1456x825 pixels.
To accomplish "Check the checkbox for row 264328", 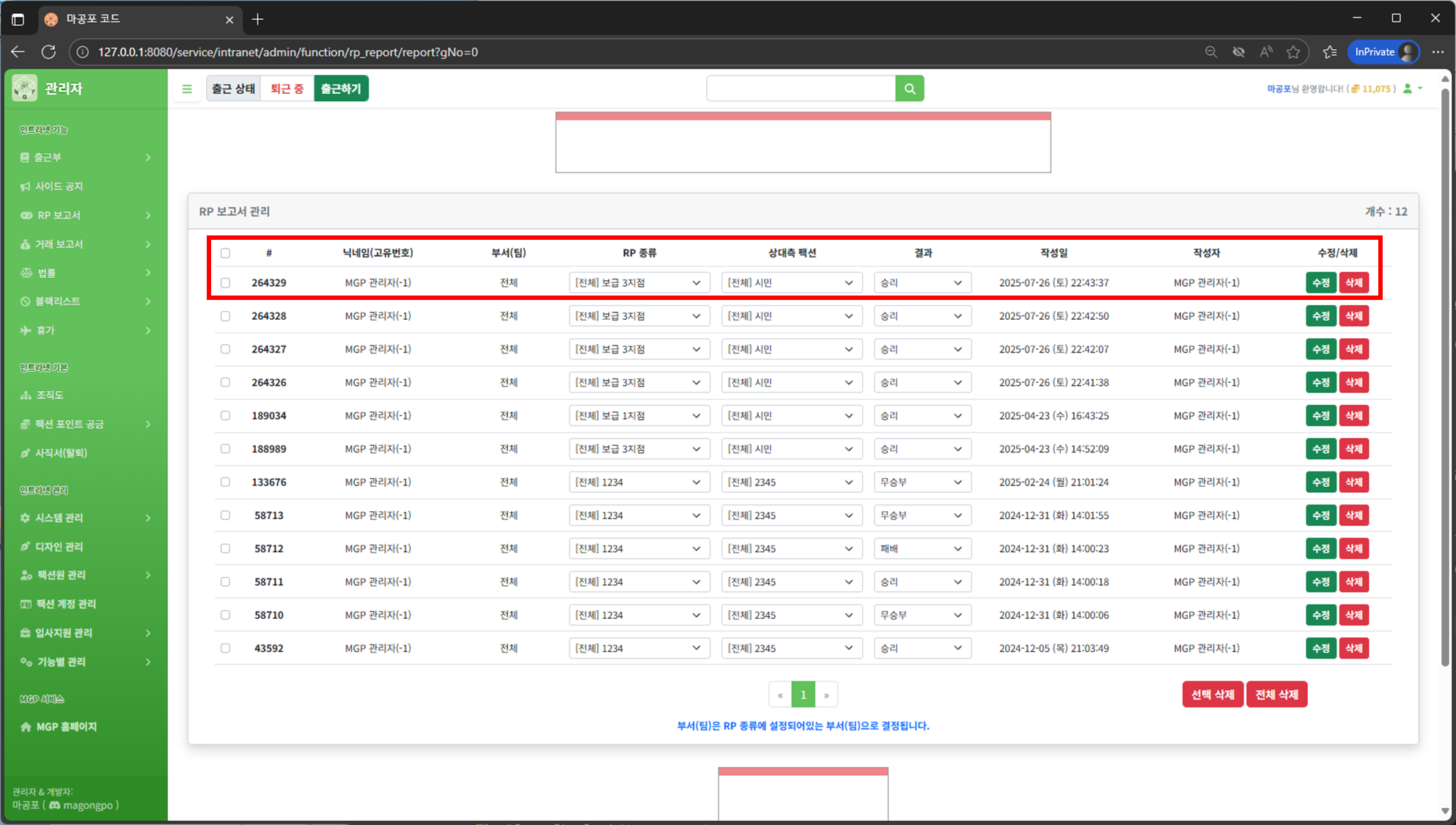I will (225, 316).
